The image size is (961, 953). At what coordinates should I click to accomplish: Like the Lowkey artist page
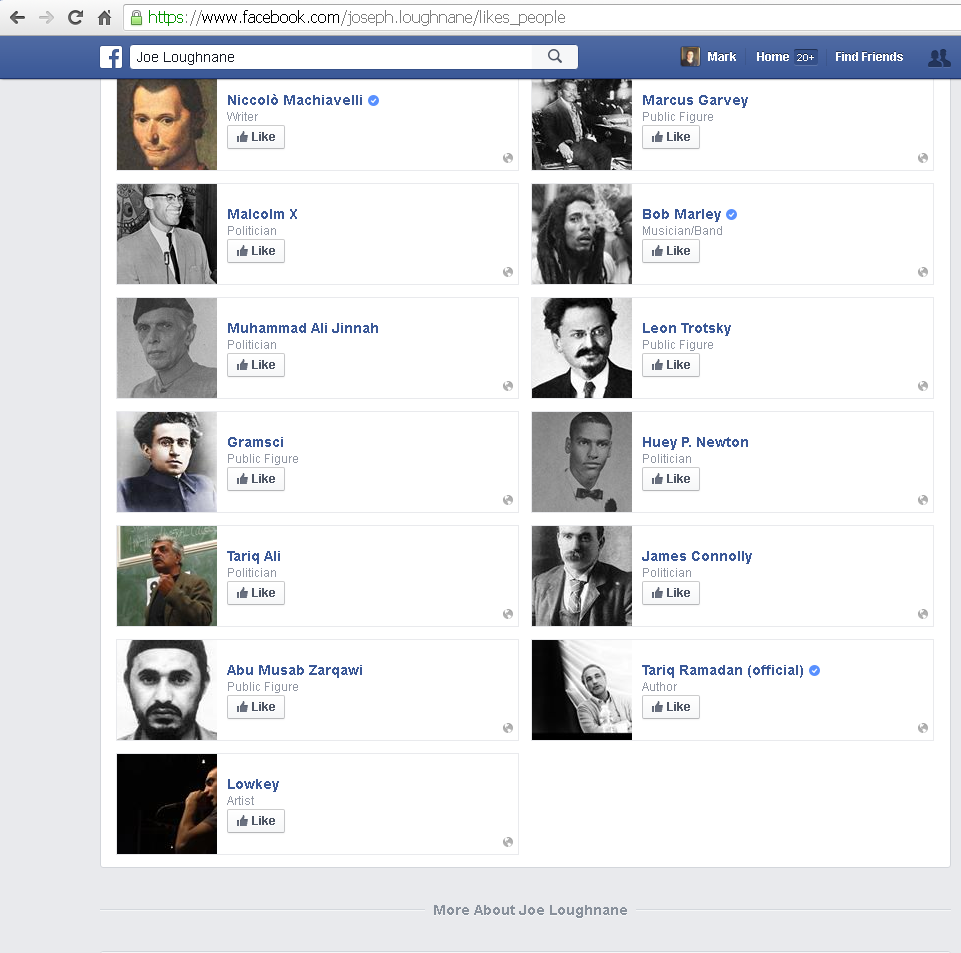256,821
